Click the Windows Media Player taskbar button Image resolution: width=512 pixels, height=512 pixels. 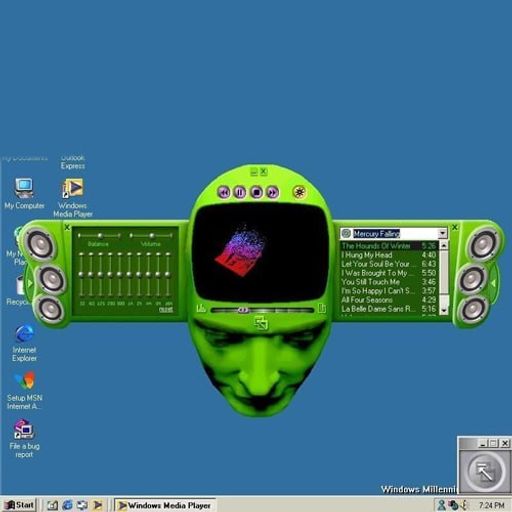click(165, 505)
